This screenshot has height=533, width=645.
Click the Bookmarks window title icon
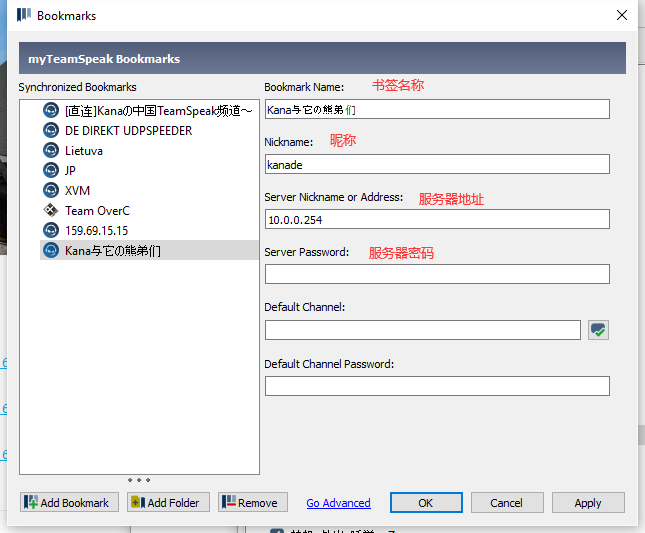[24, 15]
